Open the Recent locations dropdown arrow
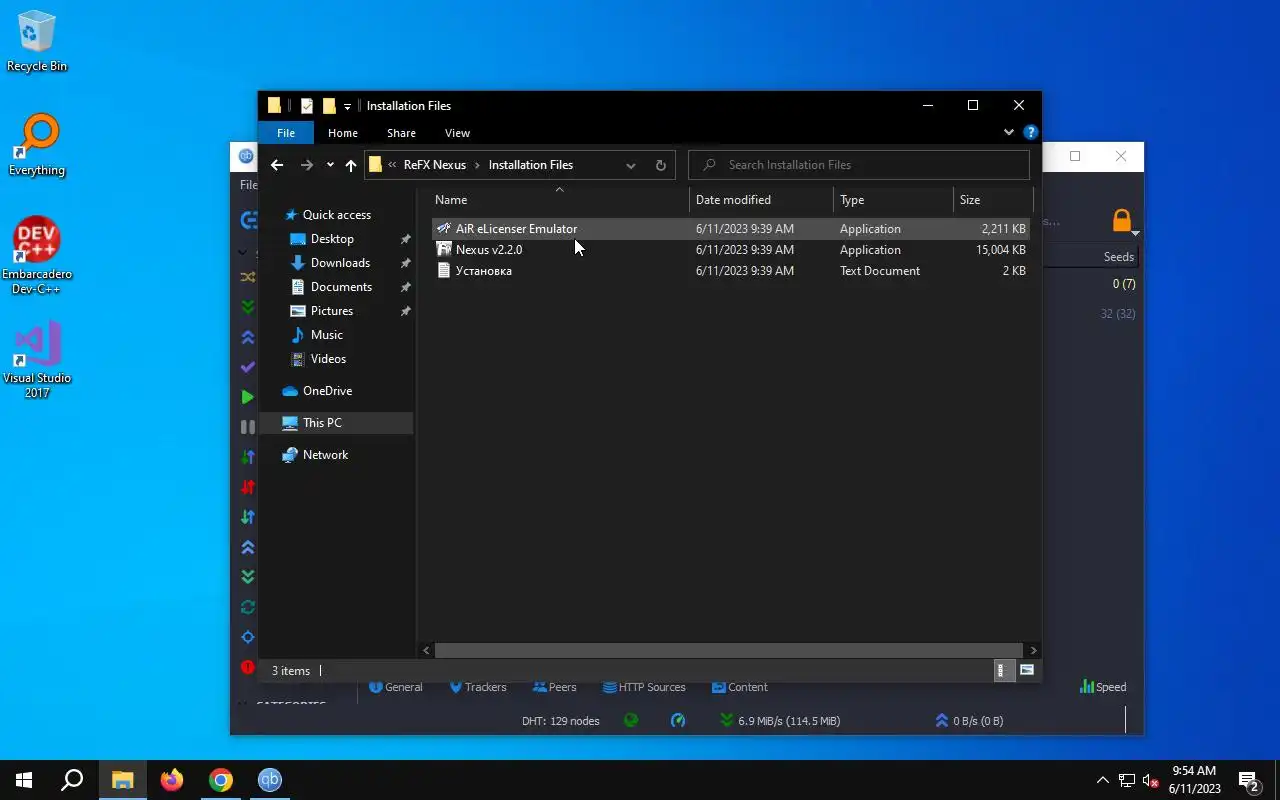The image size is (1280, 800). click(330, 165)
